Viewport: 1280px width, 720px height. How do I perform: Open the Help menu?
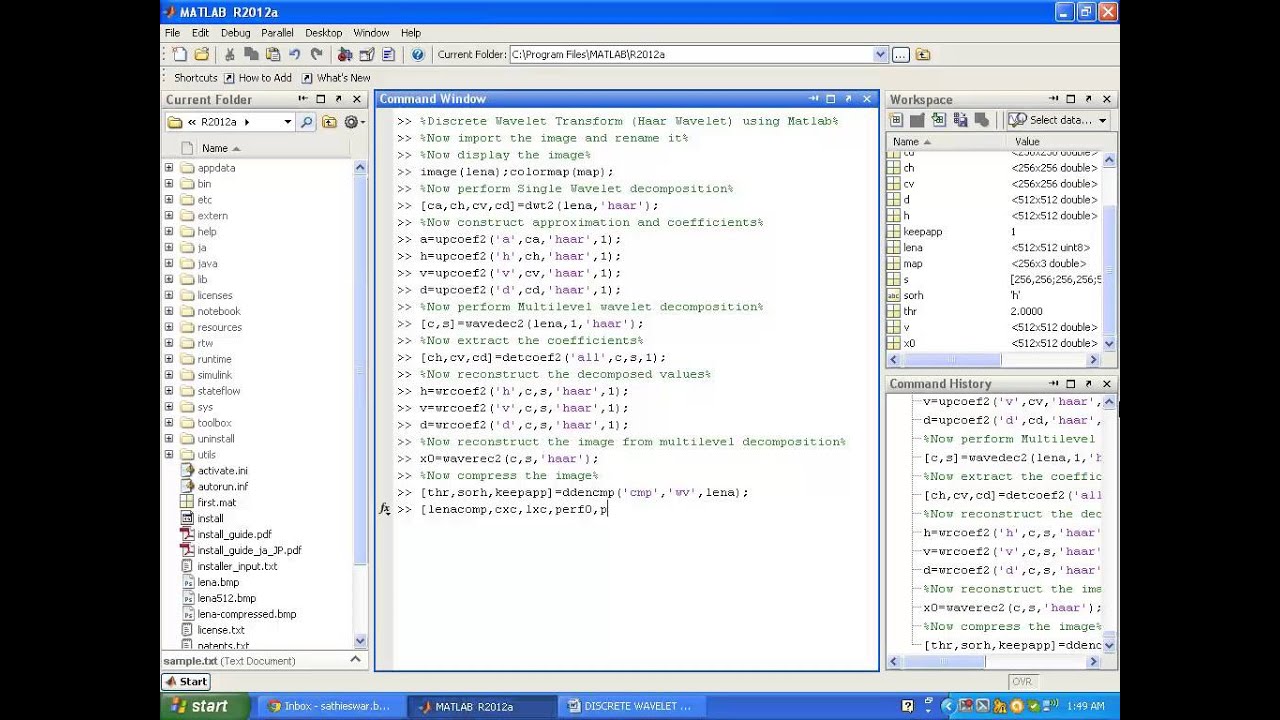[411, 33]
